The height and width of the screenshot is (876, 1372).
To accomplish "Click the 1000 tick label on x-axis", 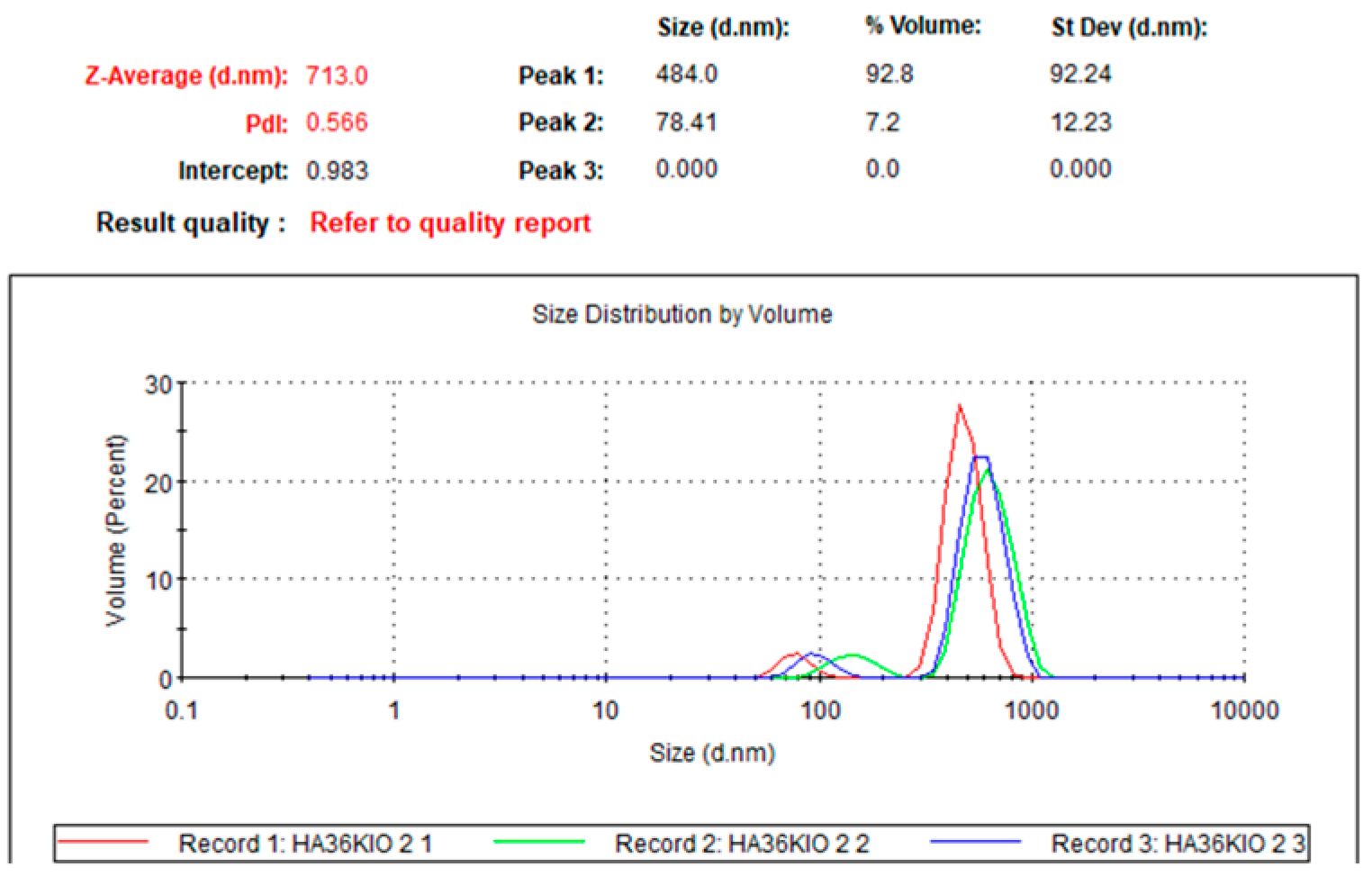I will pyautogui.click(x=1031, y=710).
